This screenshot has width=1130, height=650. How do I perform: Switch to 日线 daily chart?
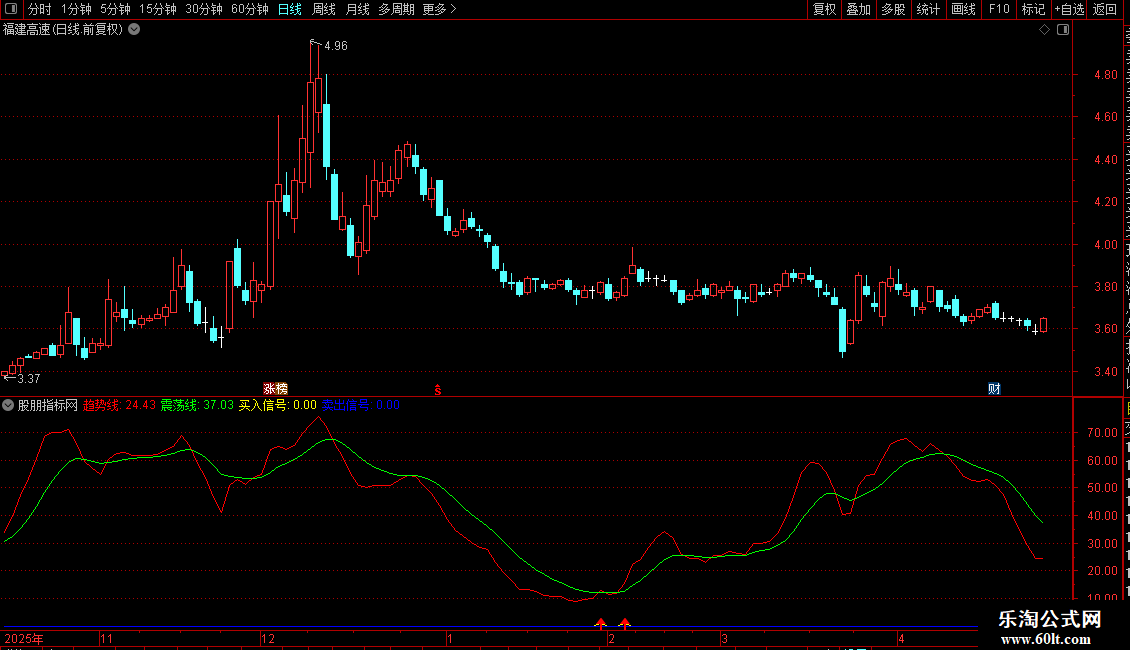290,9
